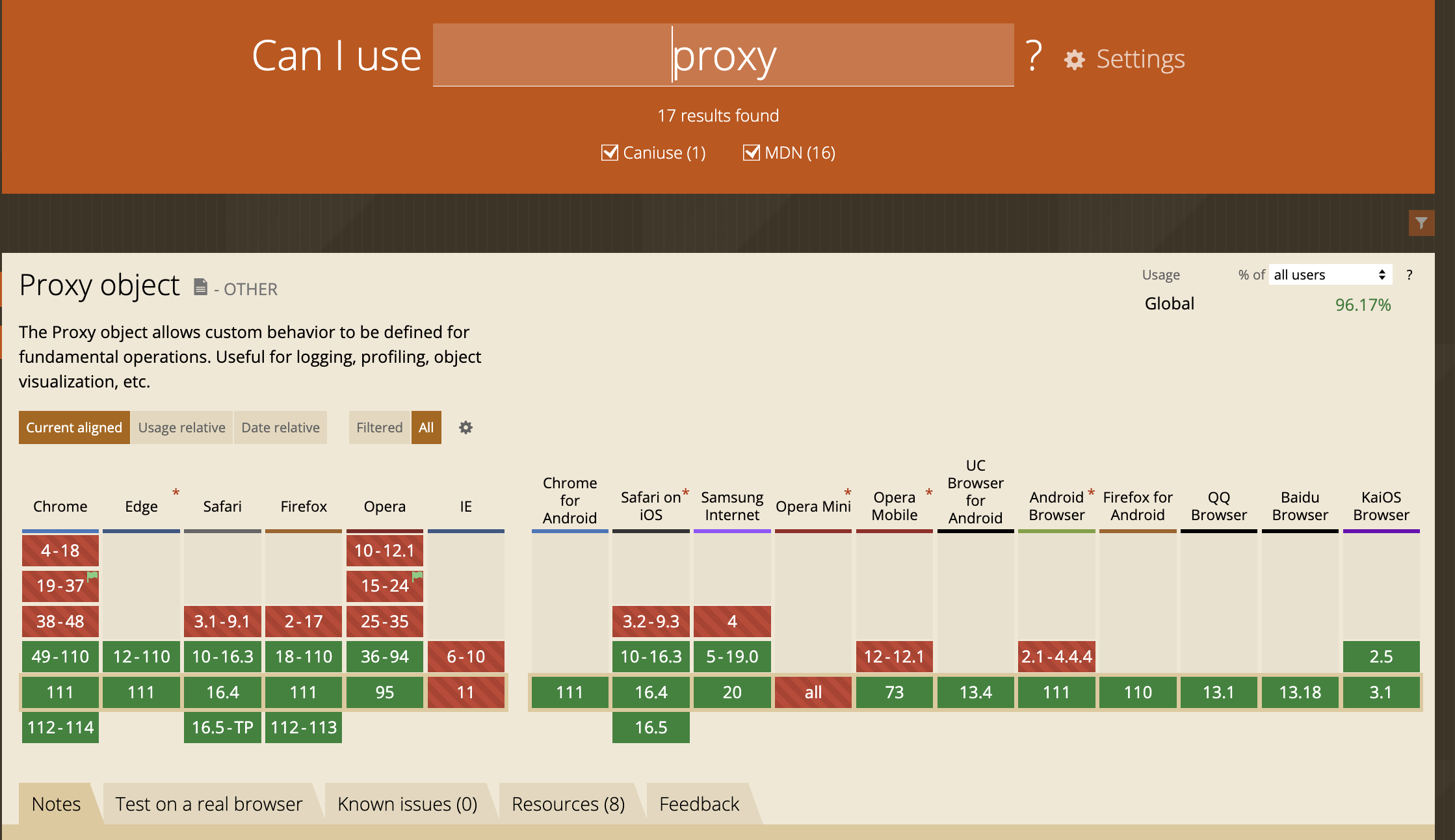
Task: Select the Baidu Browser 13.18 cell
Action: 1300,692
